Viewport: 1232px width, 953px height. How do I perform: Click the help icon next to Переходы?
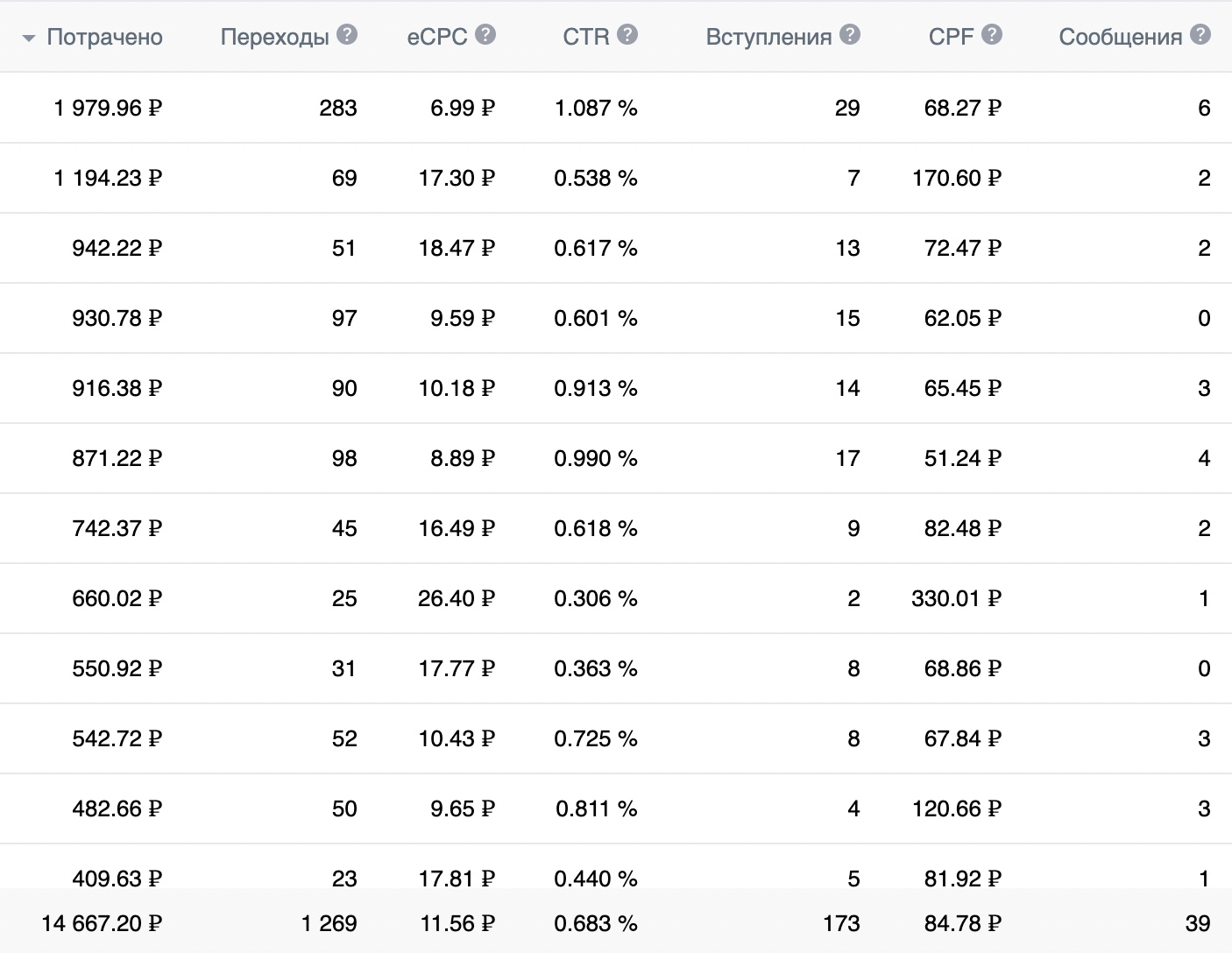(x=347, y=35)
